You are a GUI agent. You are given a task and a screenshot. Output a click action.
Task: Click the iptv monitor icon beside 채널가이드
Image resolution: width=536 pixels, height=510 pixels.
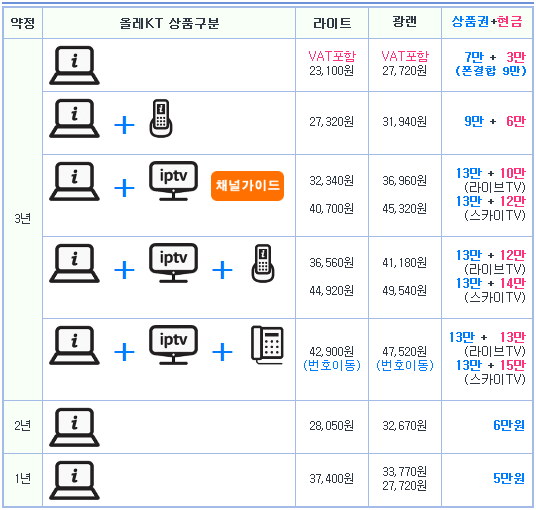[173, 181]
